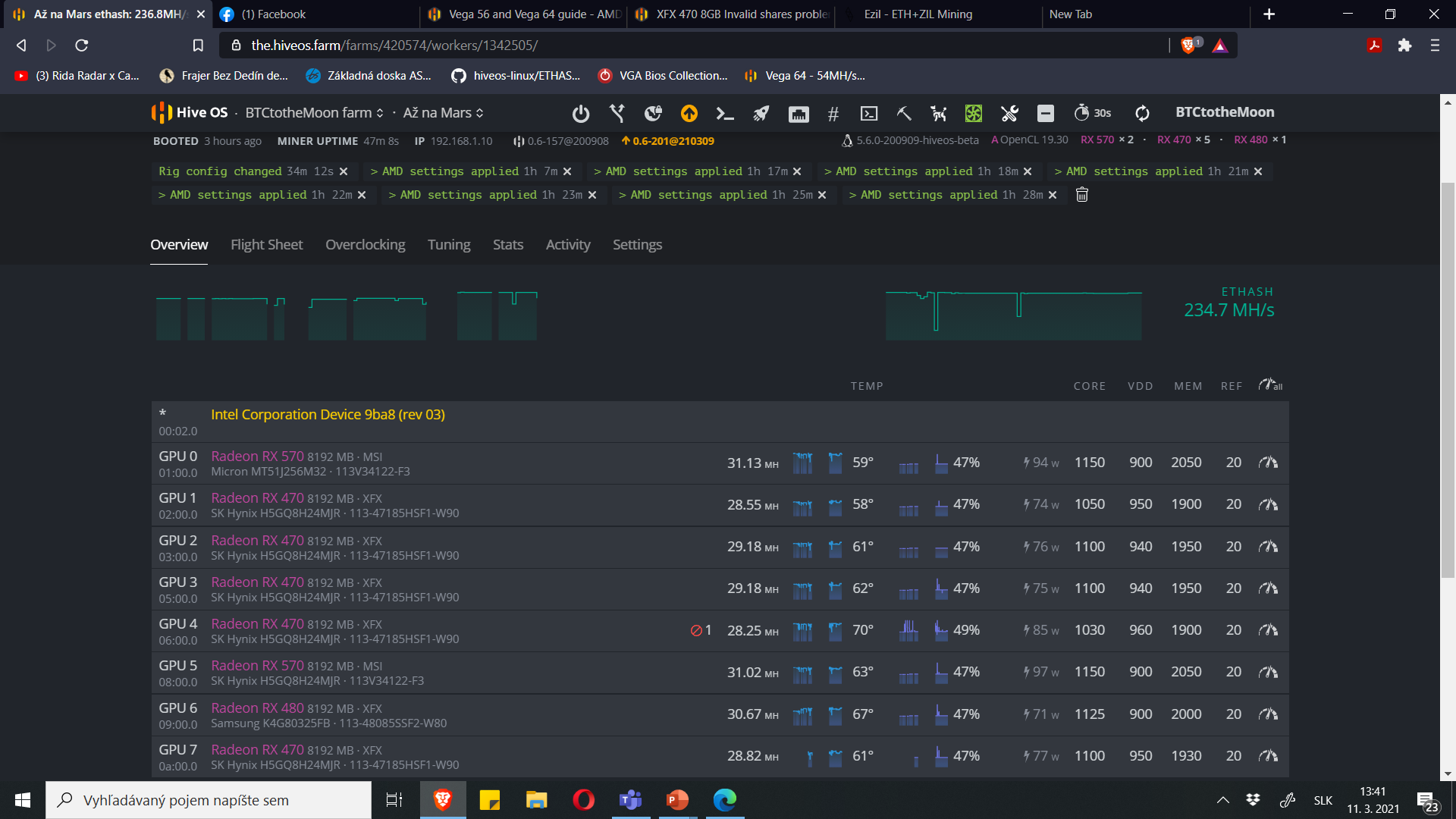The image size is (1456, 819).
Task: Expand the 'Až na Mars' worker selector
Action: pyautogui.click(x=443, y=113)
